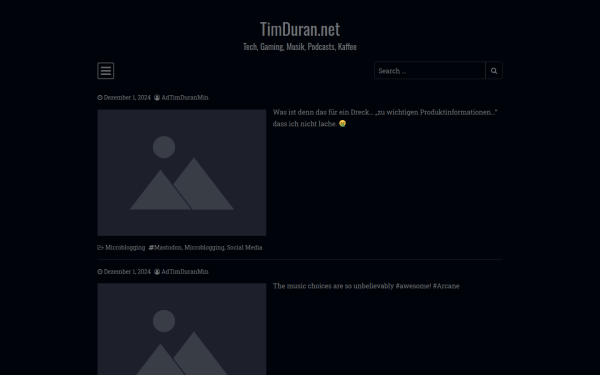Open first post's Dezember 1, 2024 date link

pos(127,98)
